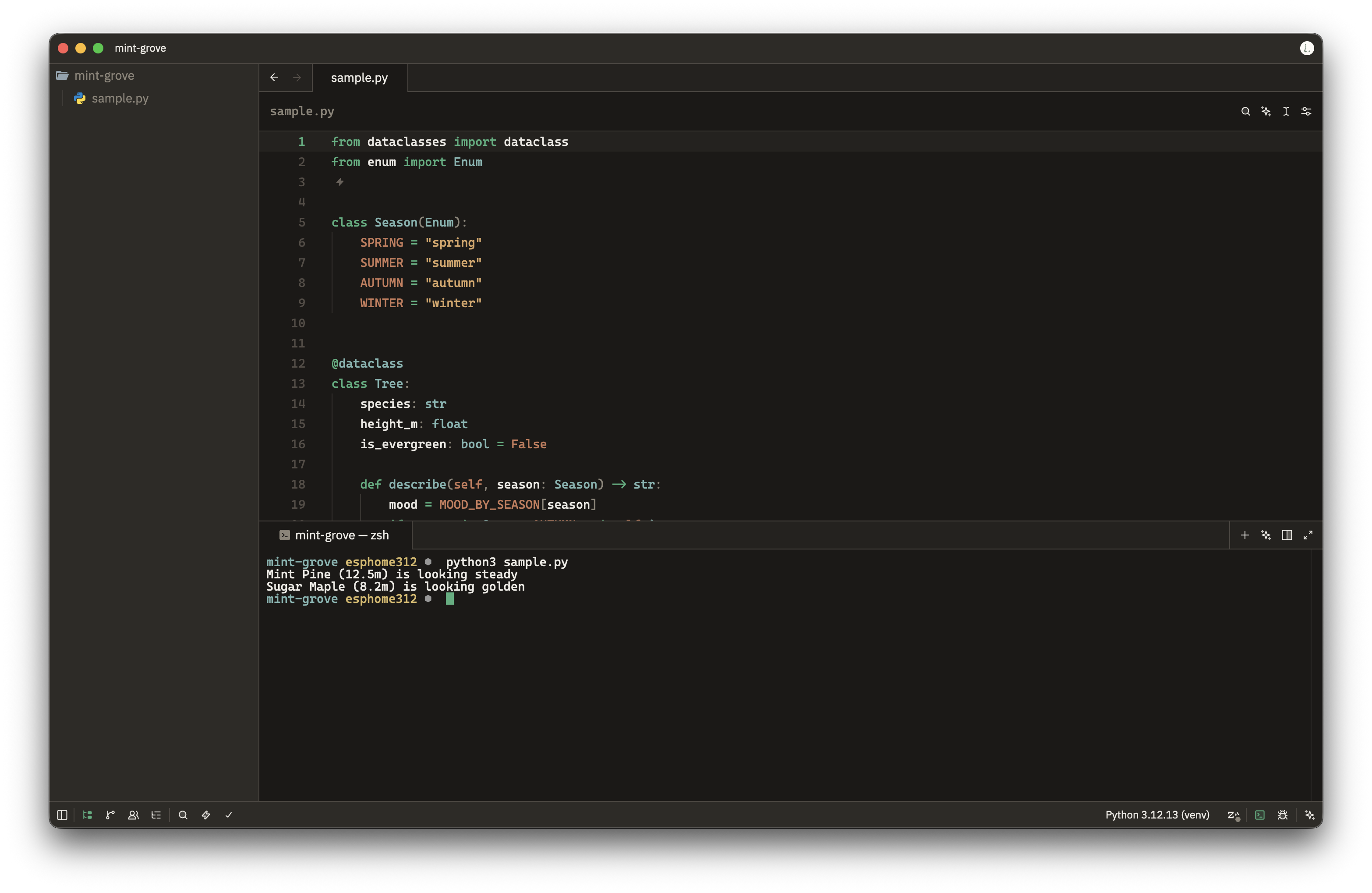Image resolution: width=1372 pixels, height=893 pixels.
Task: Click line number 12 in the gutter
Action: (x=297, y=363)
